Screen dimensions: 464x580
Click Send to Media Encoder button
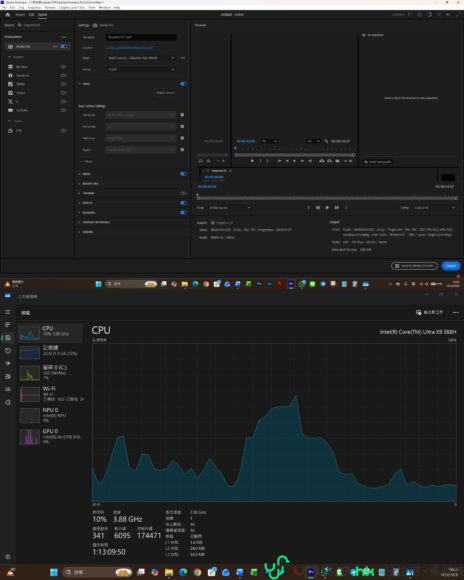coord(414,266)
